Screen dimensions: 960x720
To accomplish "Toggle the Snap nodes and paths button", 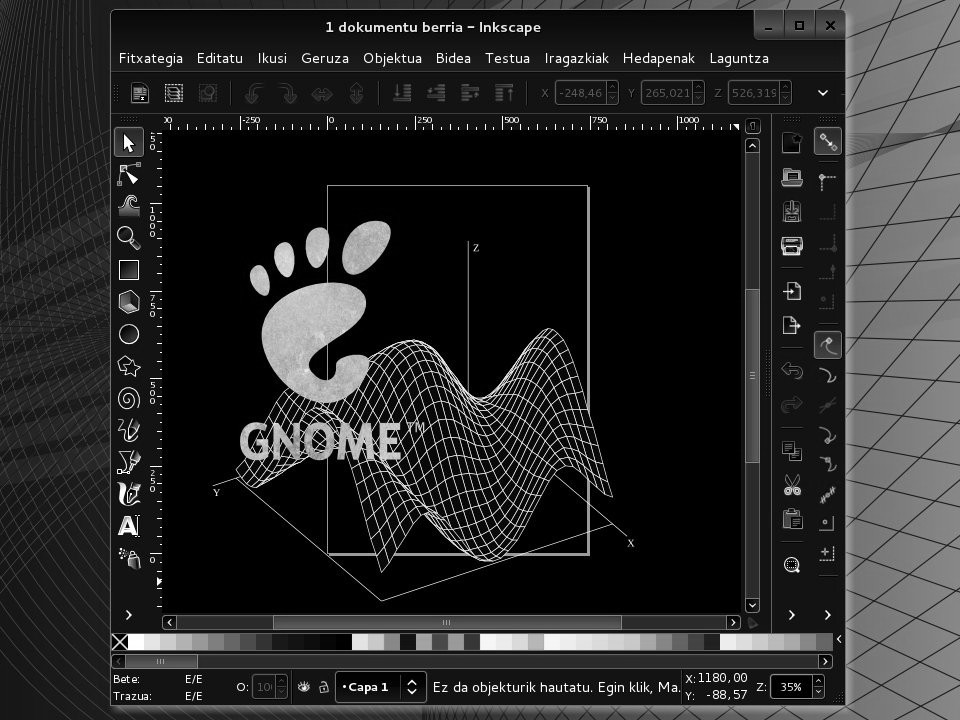I will (x=828, y=345).
